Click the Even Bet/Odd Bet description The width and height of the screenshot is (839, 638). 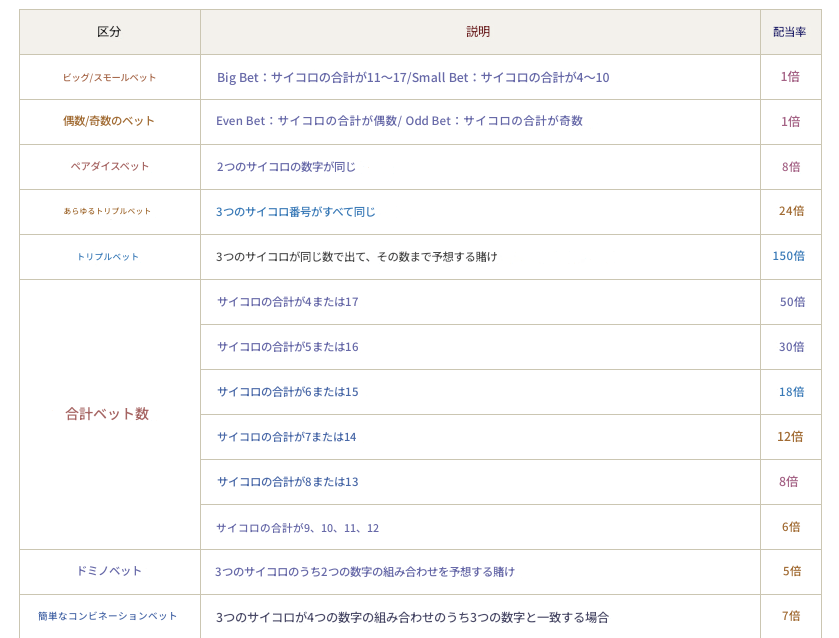tap(399, 121)
